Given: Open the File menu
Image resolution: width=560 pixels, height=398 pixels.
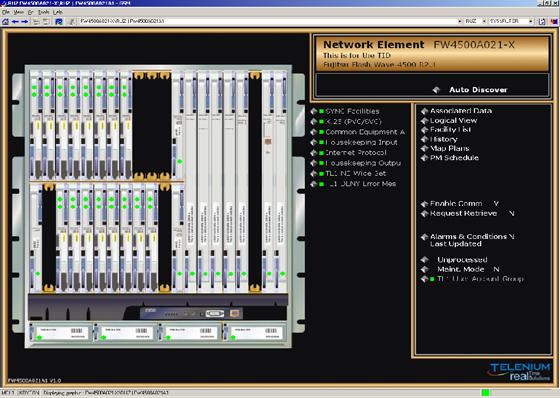Looking at the screenshot, I should [5, 12].
